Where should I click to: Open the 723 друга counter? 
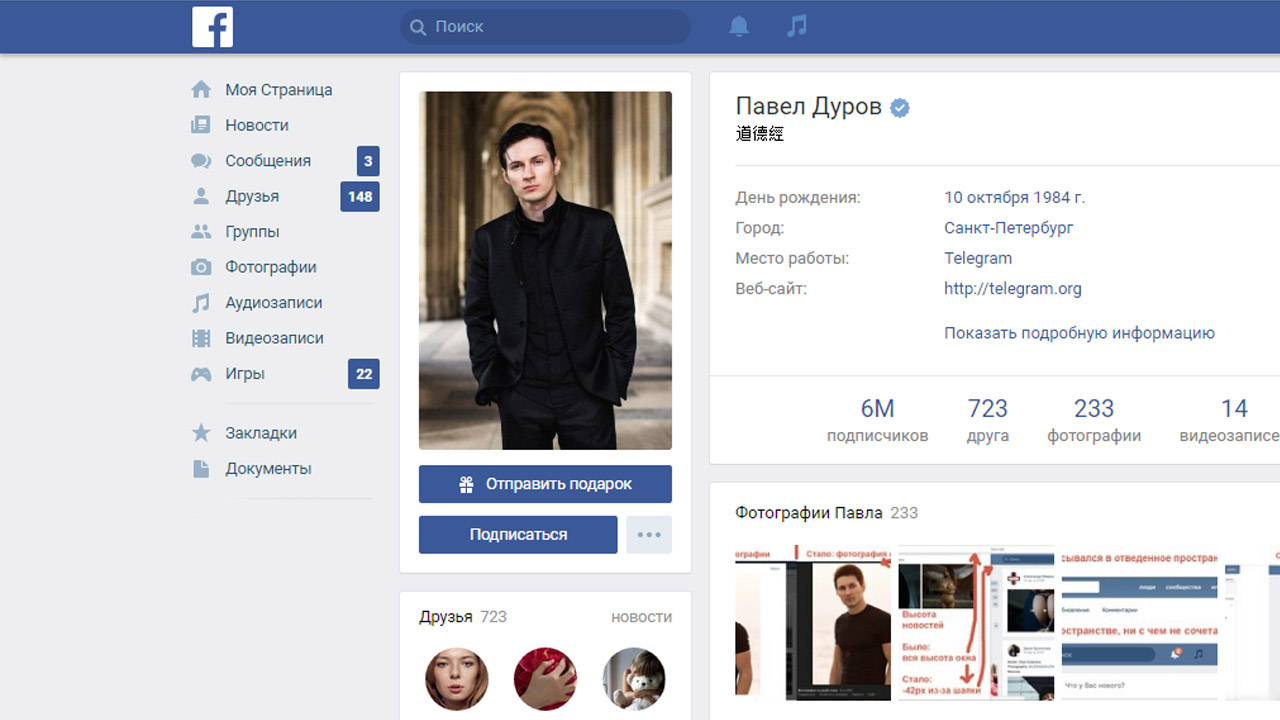(988, 420)
